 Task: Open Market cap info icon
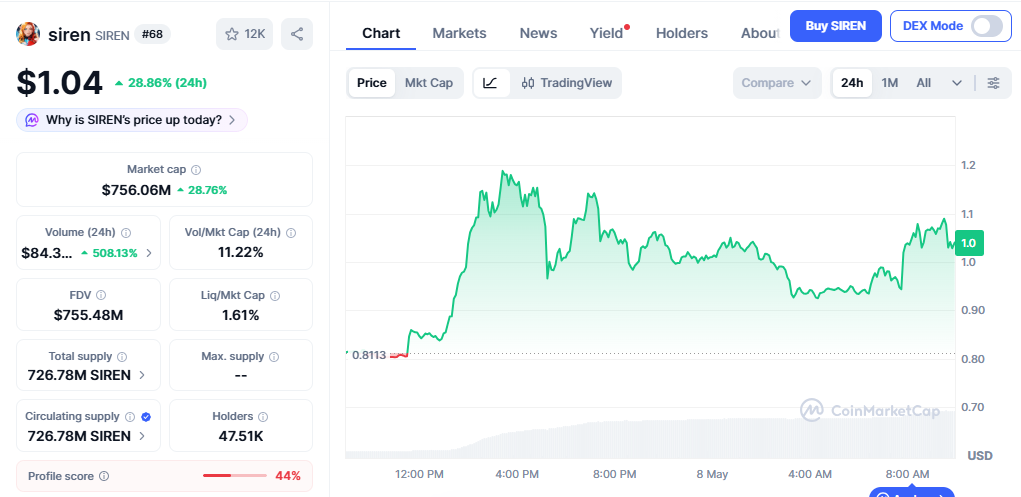click(196, 170)
